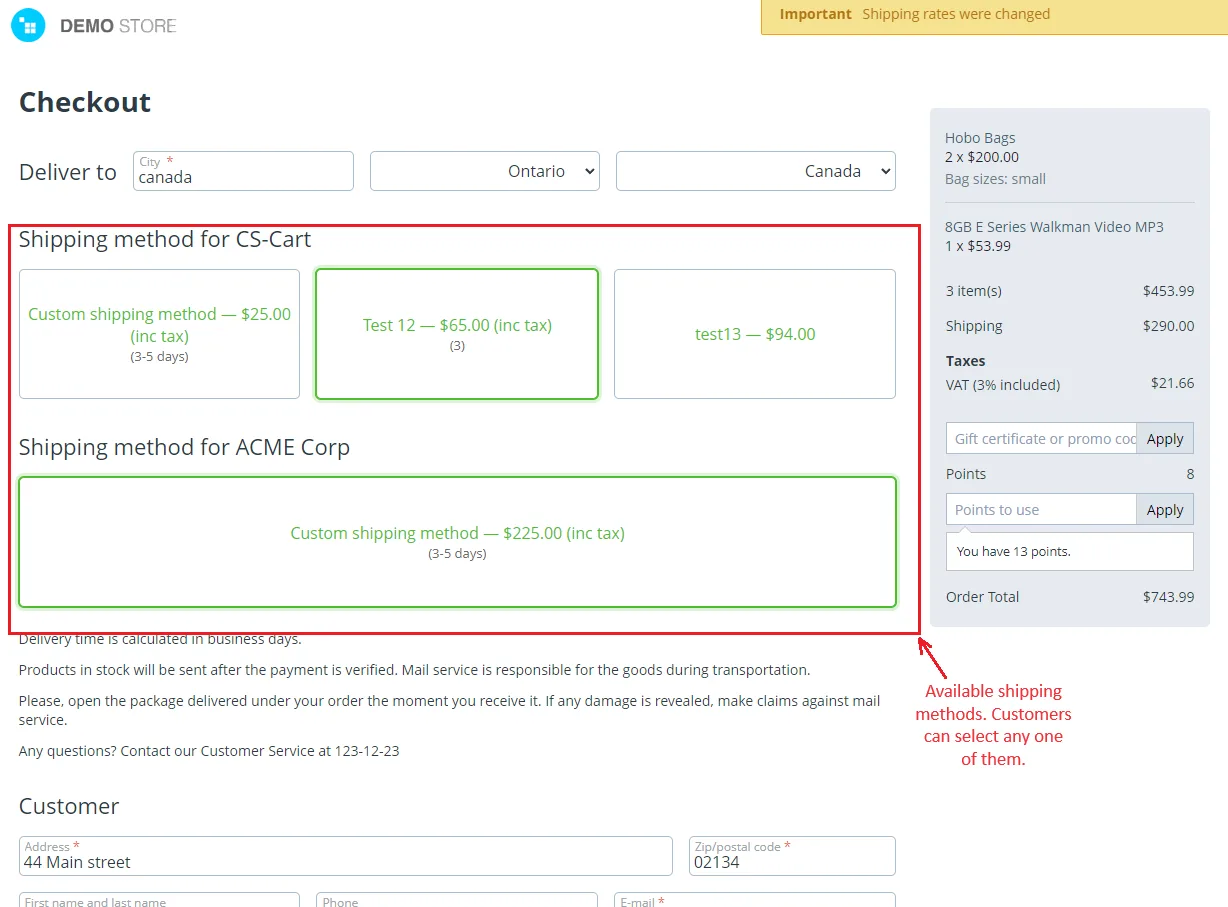Click the E-mail input field
Image resolution: width=1228 pixels, height=907 pixels.
755,900
